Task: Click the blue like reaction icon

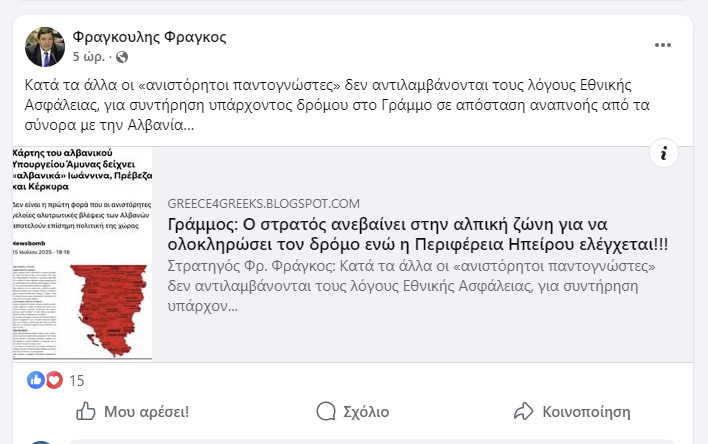Action: [36, 380]
